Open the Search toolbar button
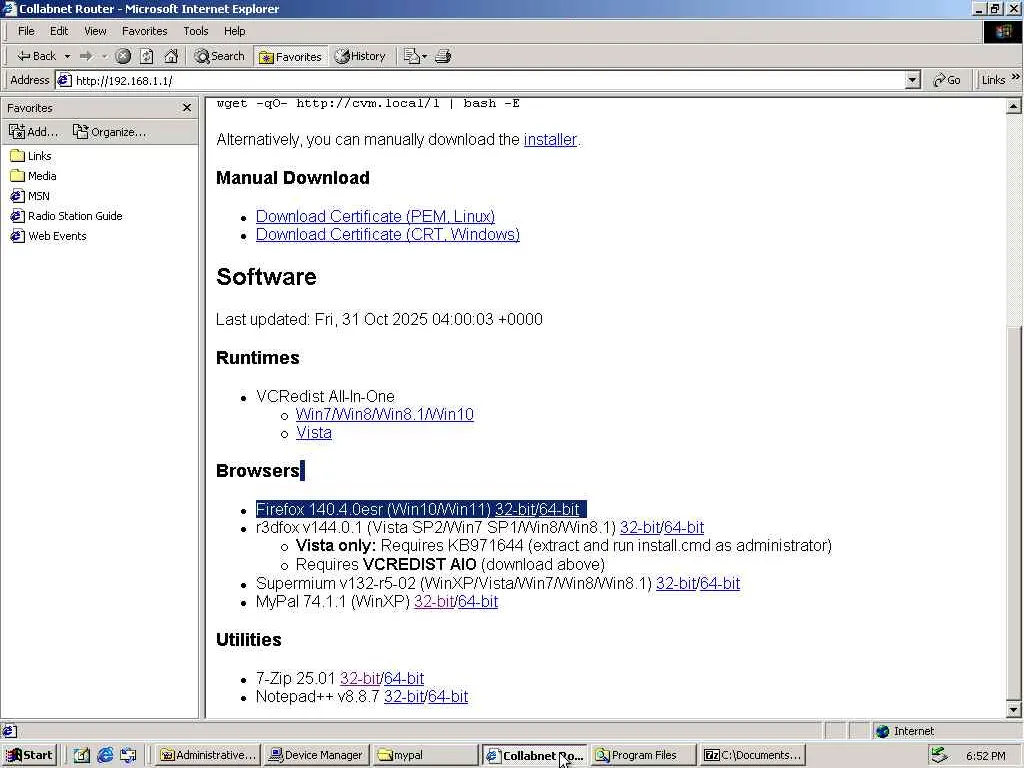The image size is (1024, 768). click(x=219, y=56)
